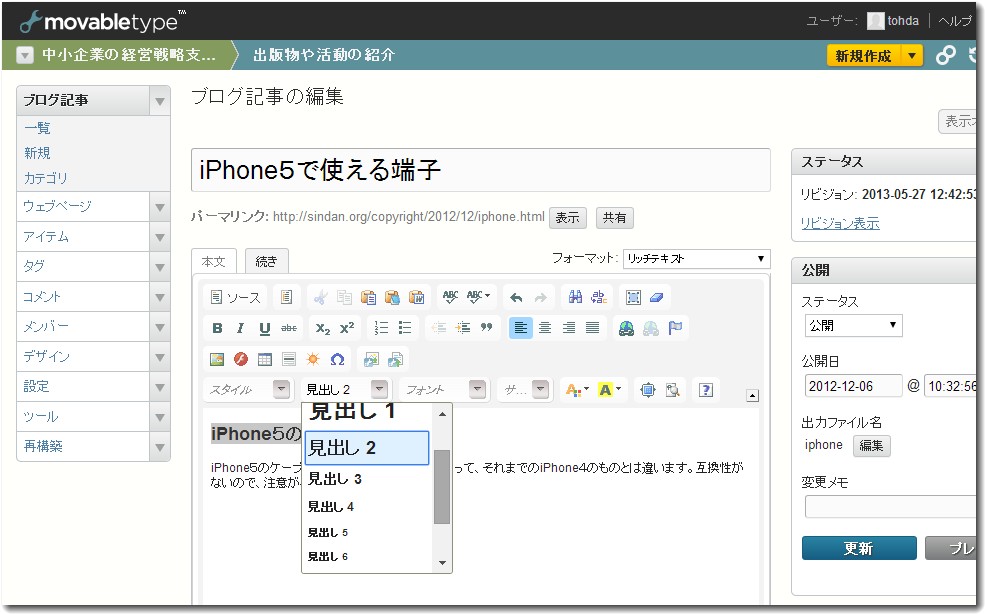The width and height of the screenshot is (985, 614).
Task: Select 見出し 6 from the format list
Action: coord(366,557)
